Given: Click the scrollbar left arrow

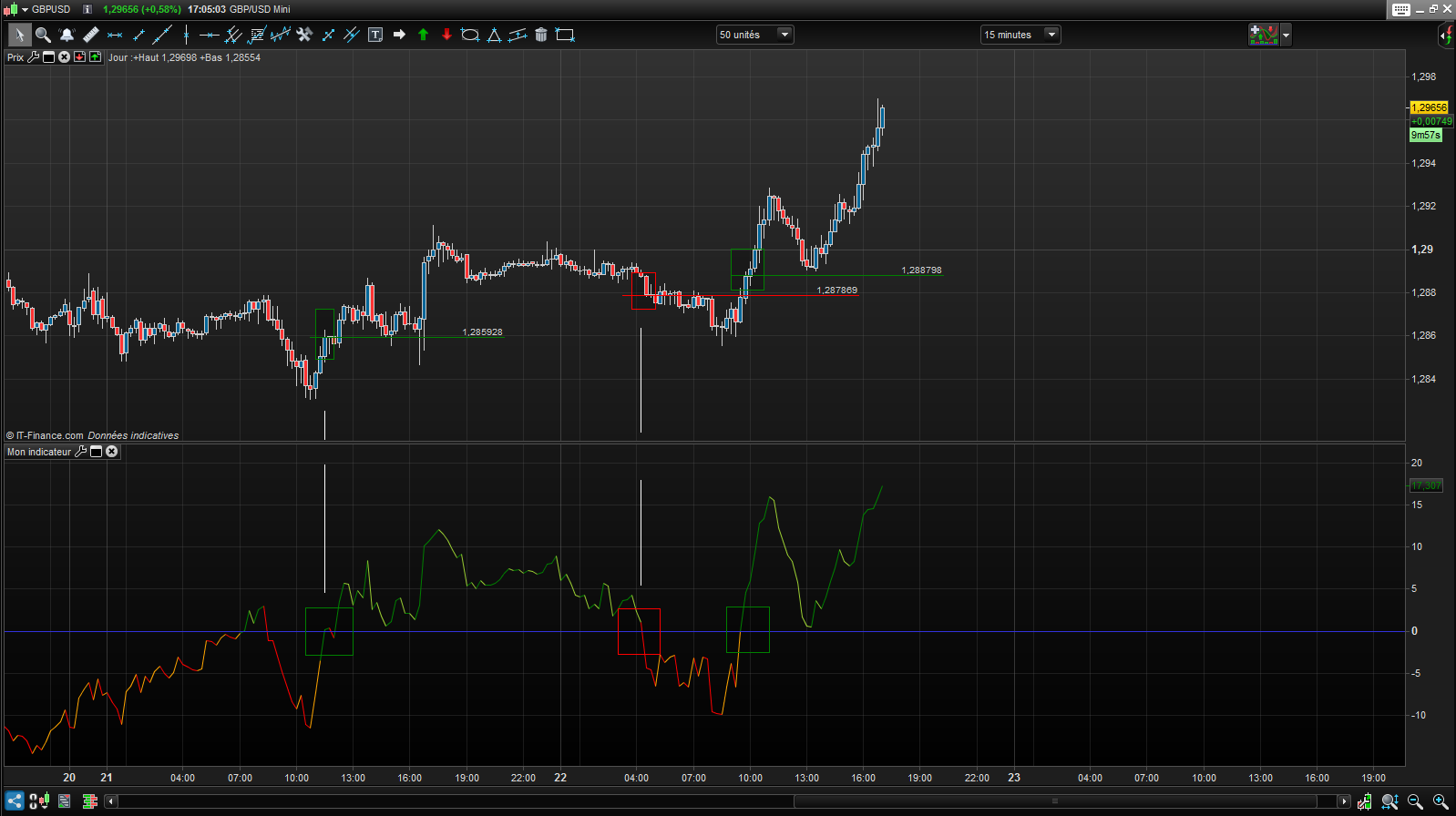Looking at the screenshot, I should (x=111, y=801).
